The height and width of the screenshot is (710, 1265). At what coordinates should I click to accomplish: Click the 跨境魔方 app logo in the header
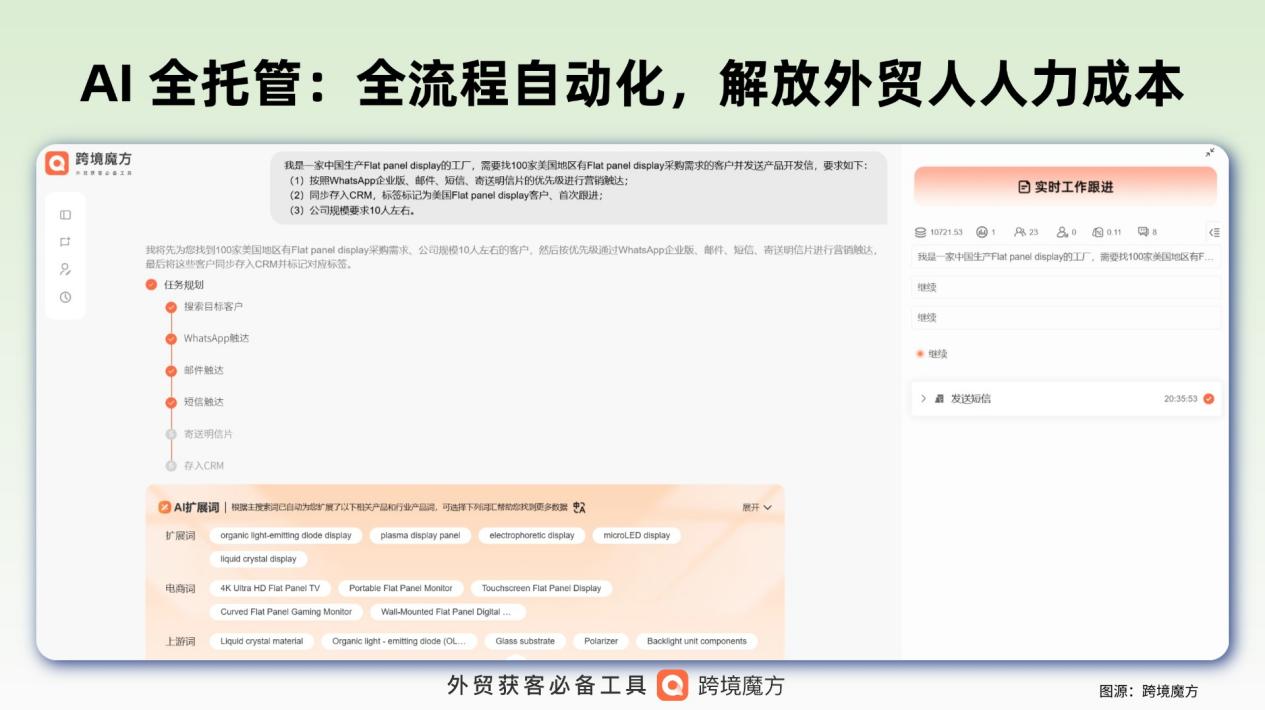[57, 163]
